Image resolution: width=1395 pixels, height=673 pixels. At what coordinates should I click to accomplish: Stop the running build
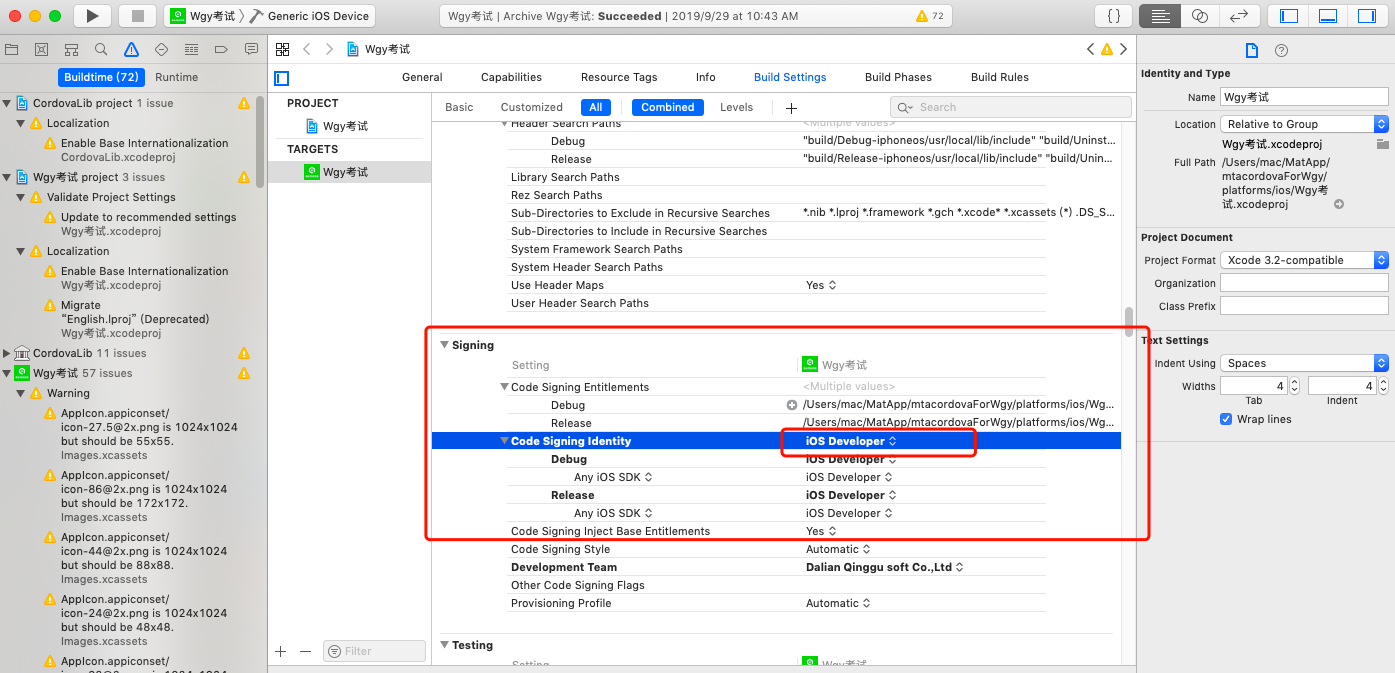[x=137, y=16]
